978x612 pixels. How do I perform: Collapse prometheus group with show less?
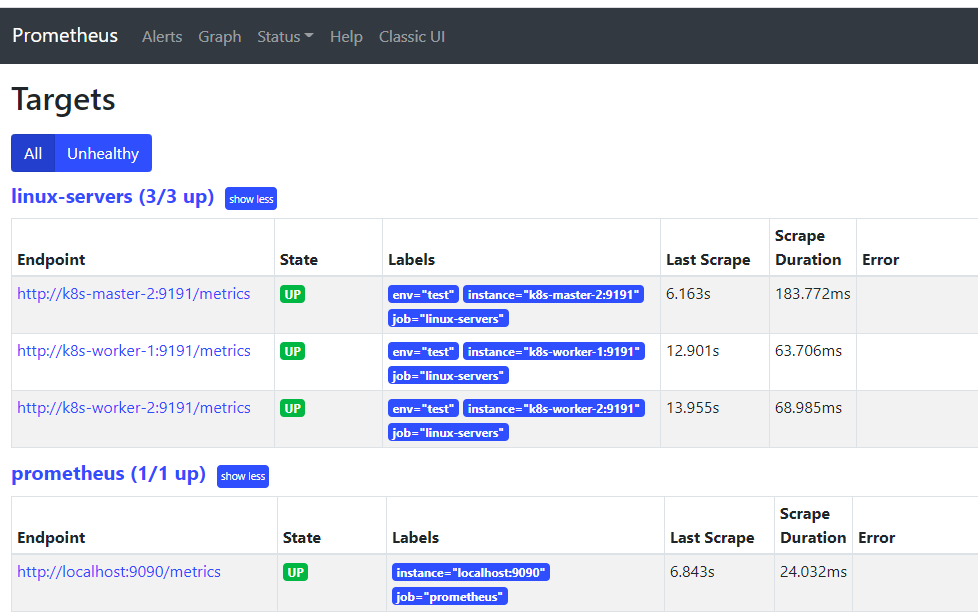pyautogui.click(x=243, y=477)
